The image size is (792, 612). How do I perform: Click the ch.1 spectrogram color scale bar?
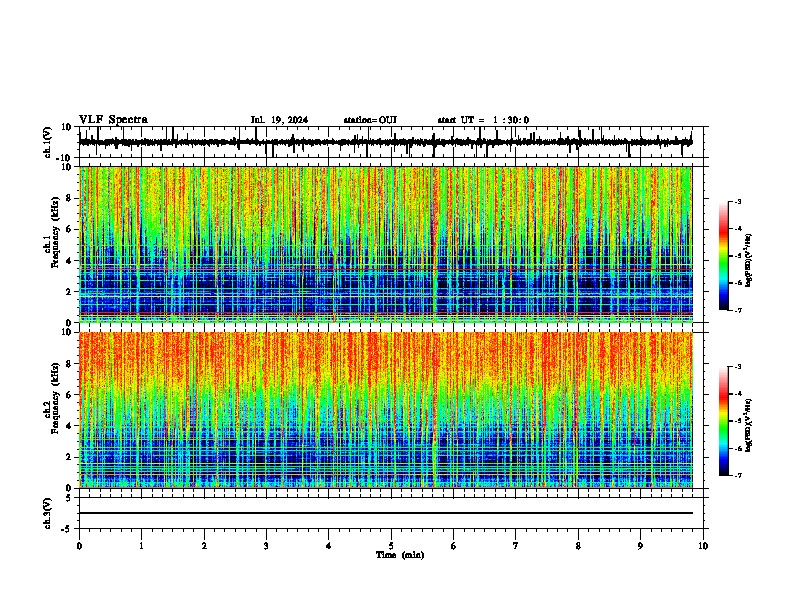[724, 256]
